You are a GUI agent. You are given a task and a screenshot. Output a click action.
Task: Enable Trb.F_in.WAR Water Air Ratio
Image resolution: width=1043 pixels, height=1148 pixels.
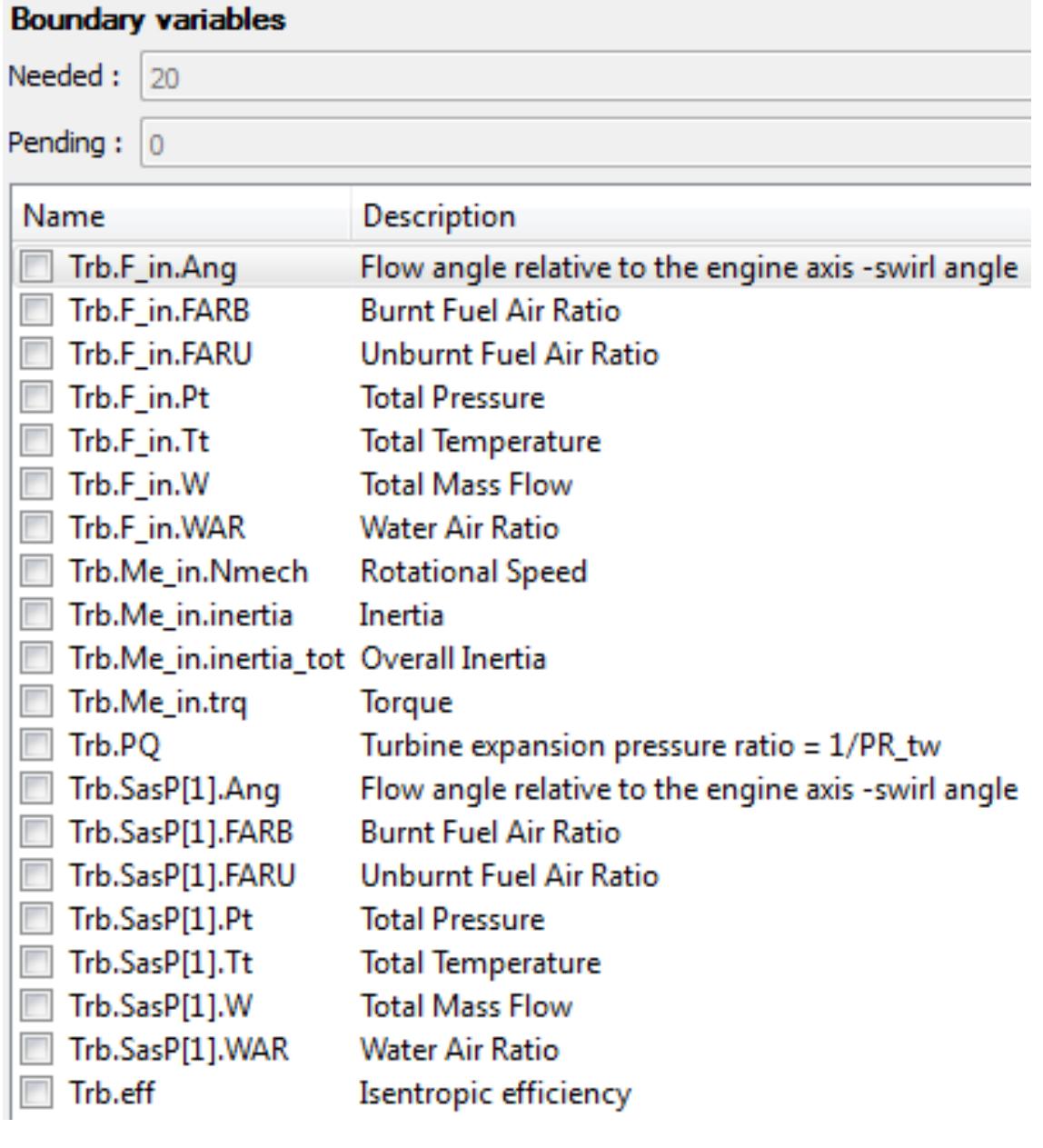[x=38, y=529]
